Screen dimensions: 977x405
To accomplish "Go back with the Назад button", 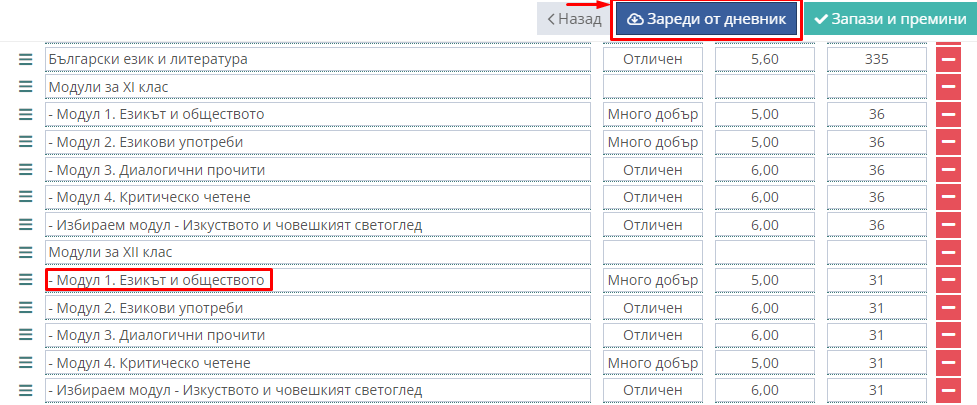I will (574, 19).
